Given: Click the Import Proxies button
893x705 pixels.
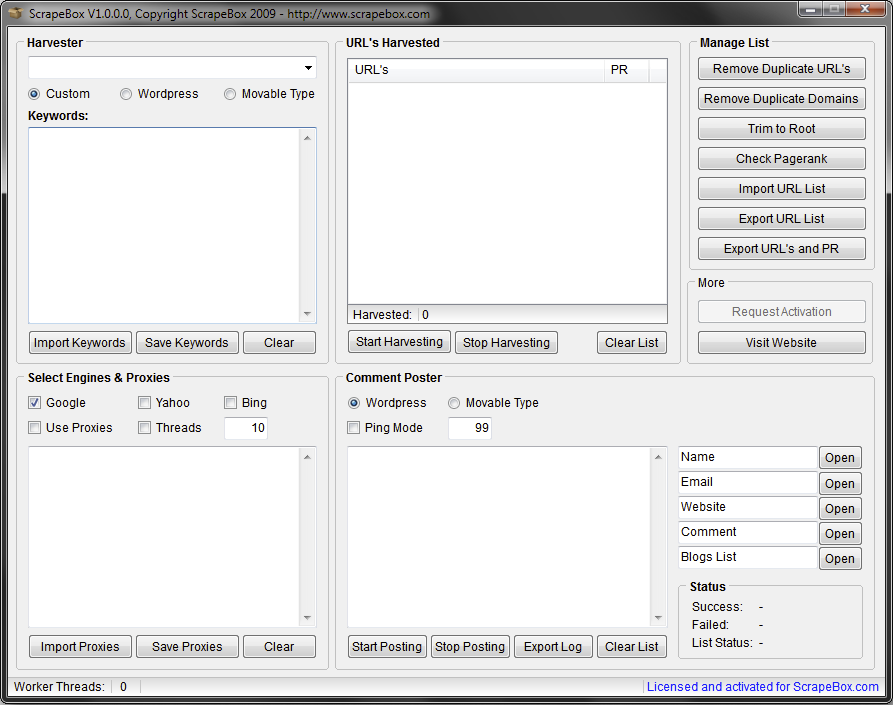Looking at the screenshot, I should click(80, 647).
